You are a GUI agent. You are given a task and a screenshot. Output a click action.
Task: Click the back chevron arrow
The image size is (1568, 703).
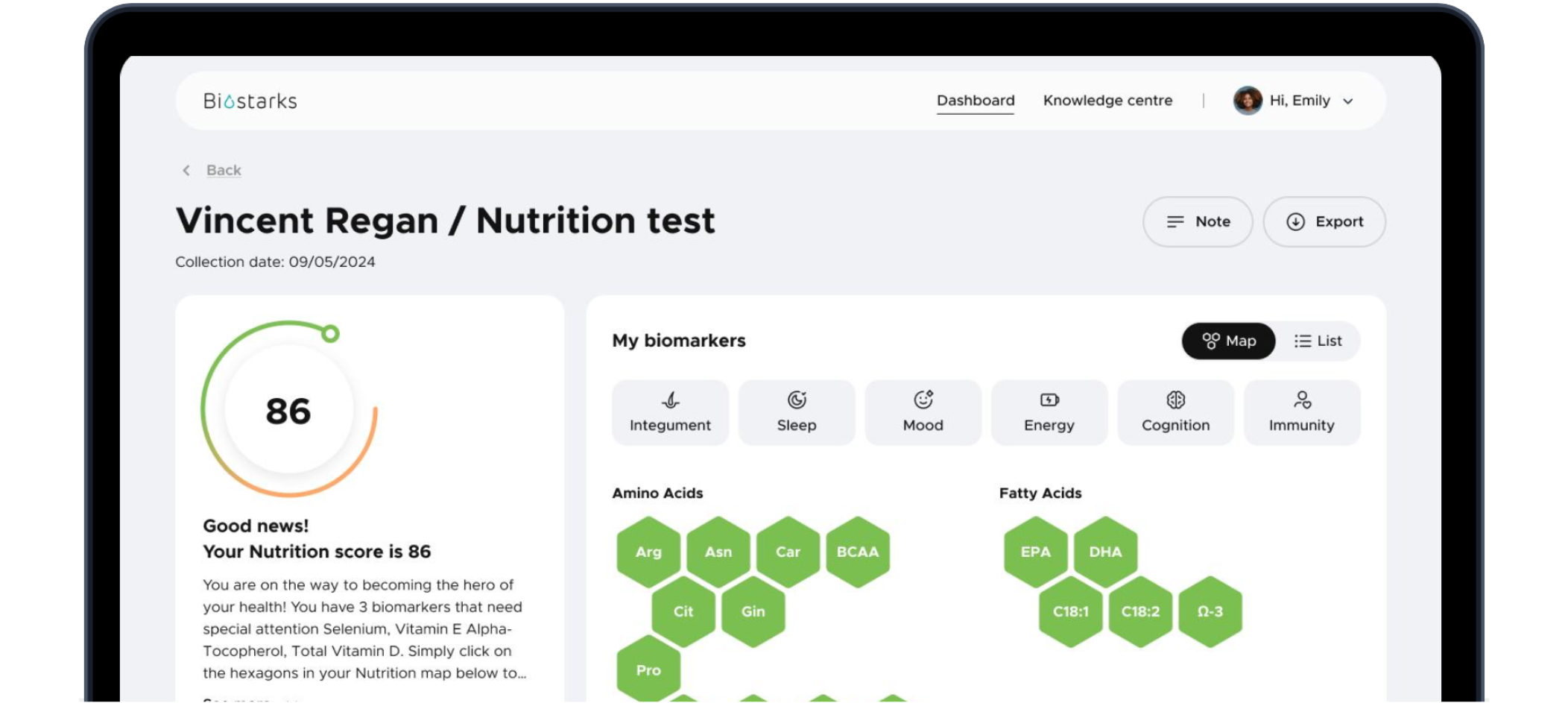pyautogui.click(x=186, y=171)
